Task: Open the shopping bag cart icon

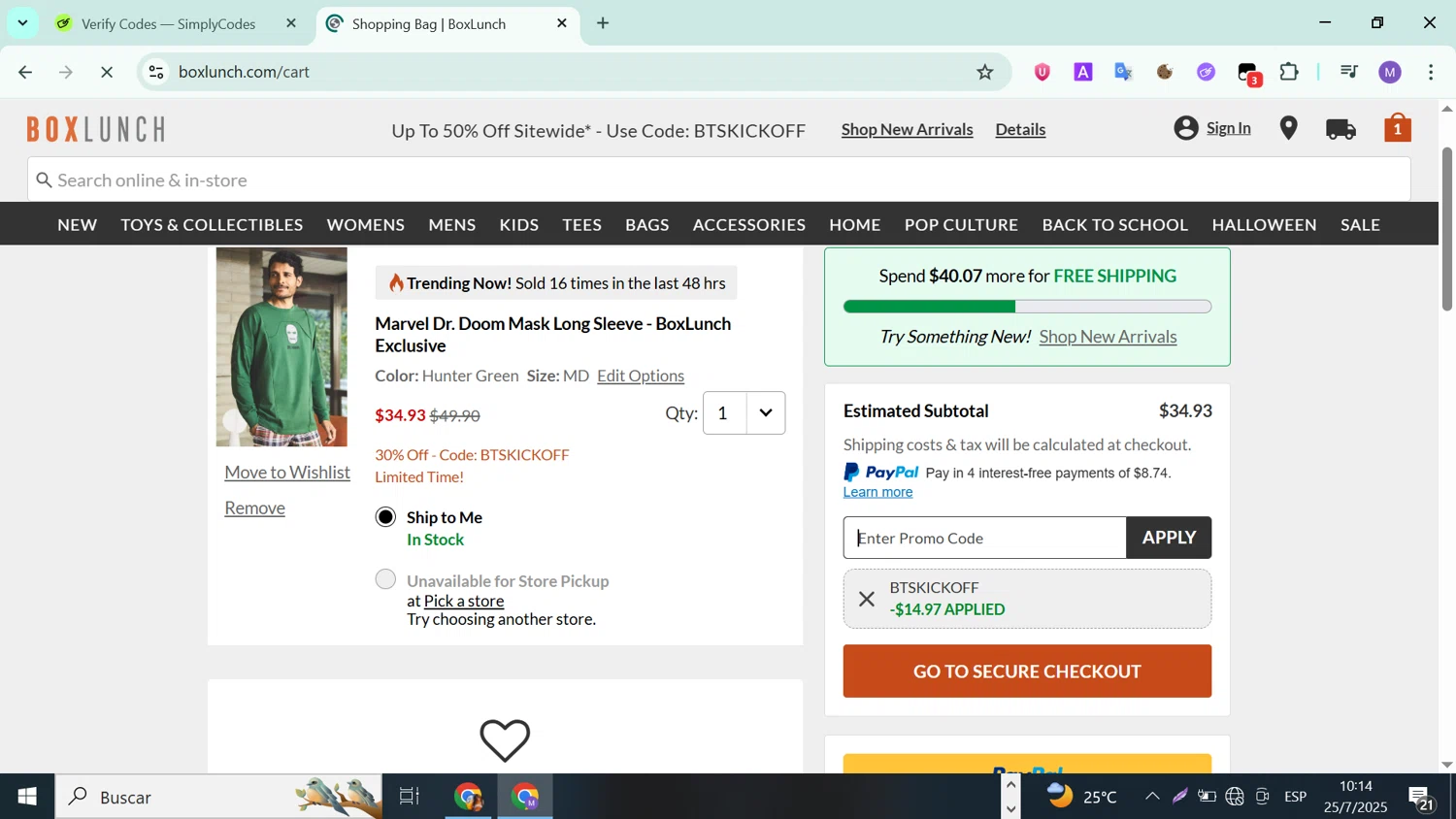Action: pyautogui.click(x=1397, y=128)
